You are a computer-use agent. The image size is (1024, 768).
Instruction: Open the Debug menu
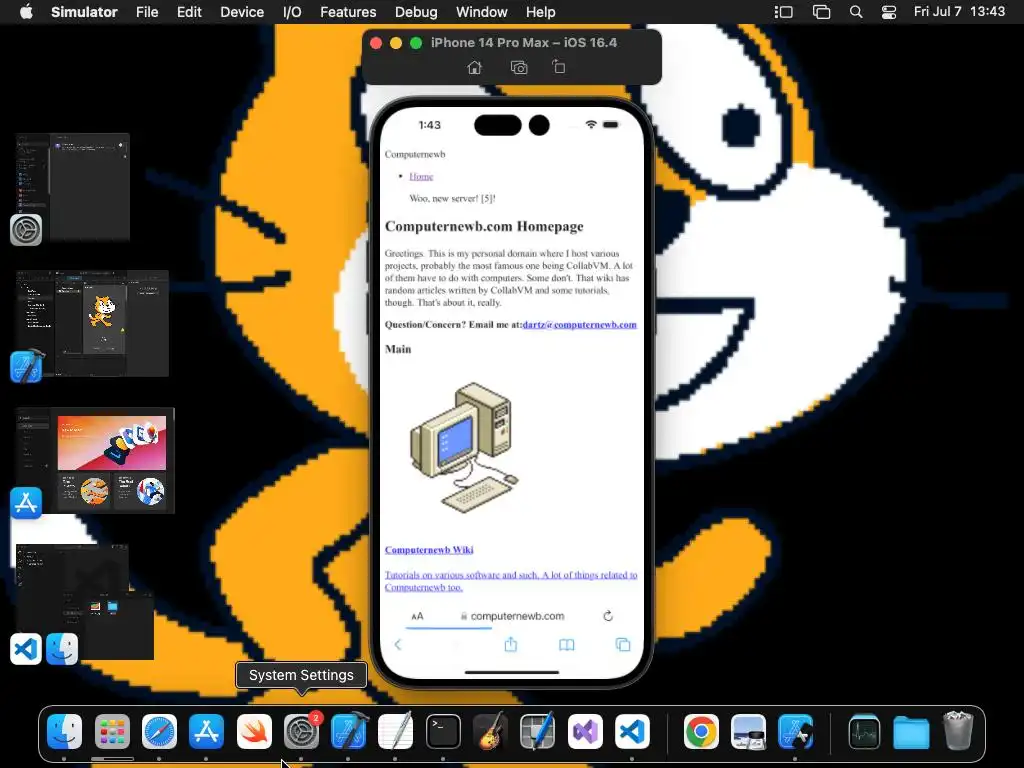pyautogui.click(x=416, y=12)
